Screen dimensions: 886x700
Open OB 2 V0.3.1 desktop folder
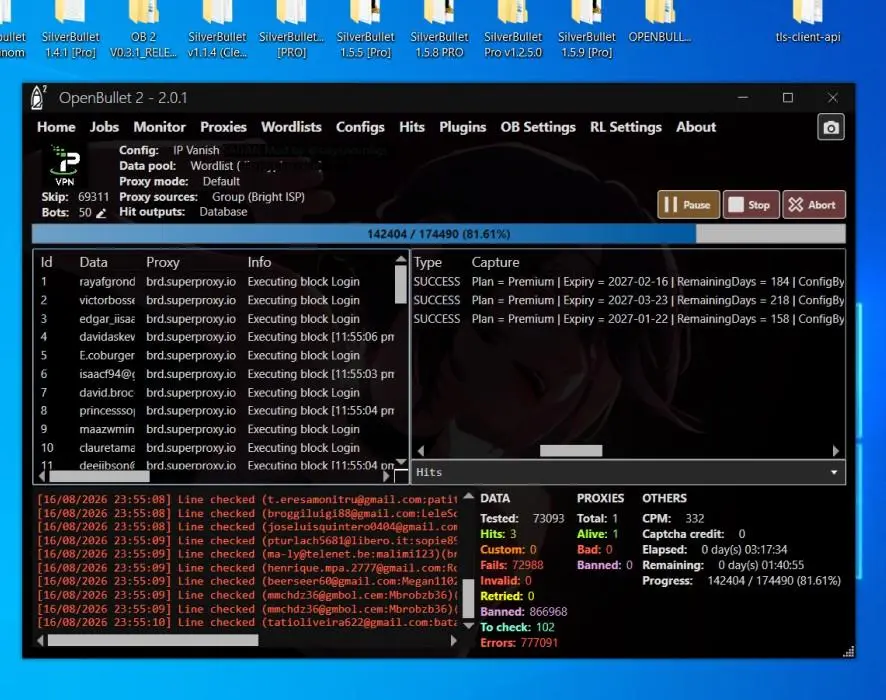(x=143, y=31)
